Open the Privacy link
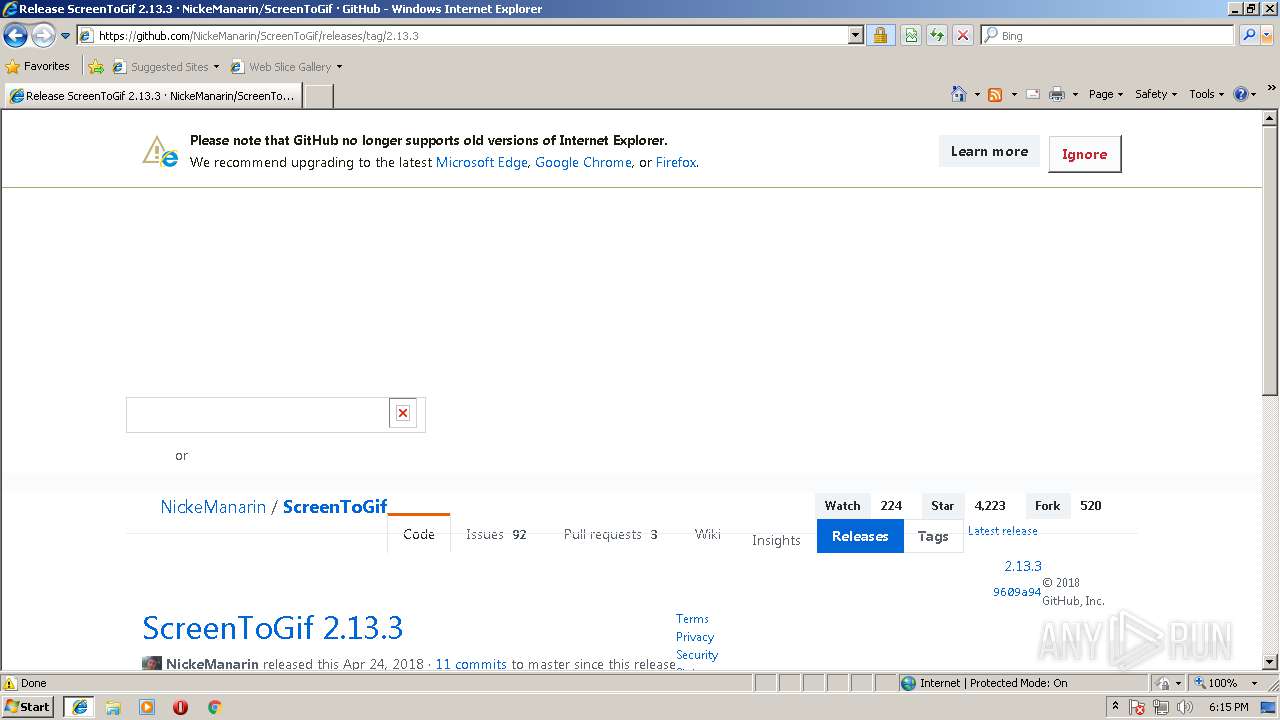 click(x=695, y=637)
